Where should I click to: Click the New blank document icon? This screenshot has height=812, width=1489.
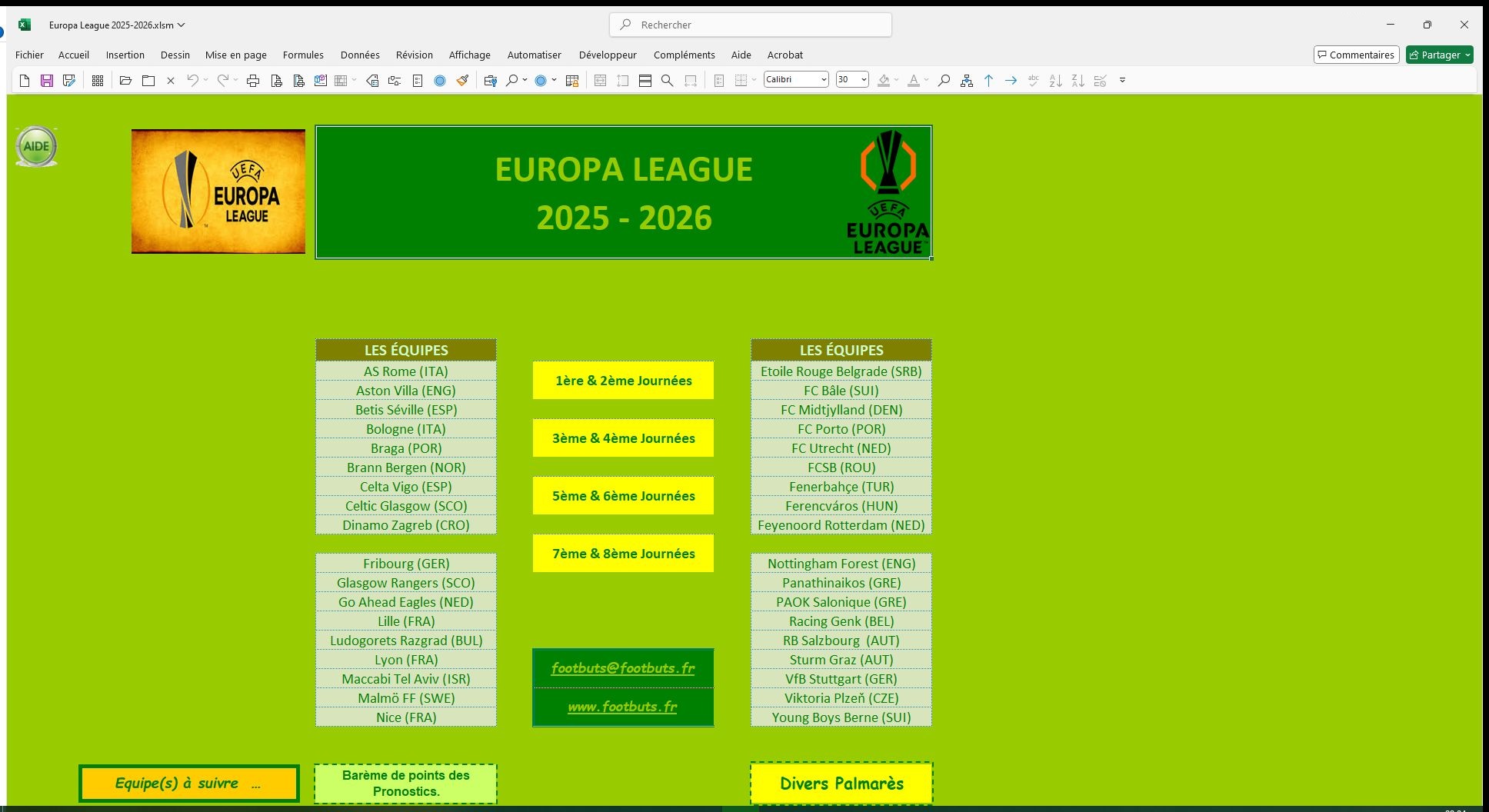click(25, 81)
